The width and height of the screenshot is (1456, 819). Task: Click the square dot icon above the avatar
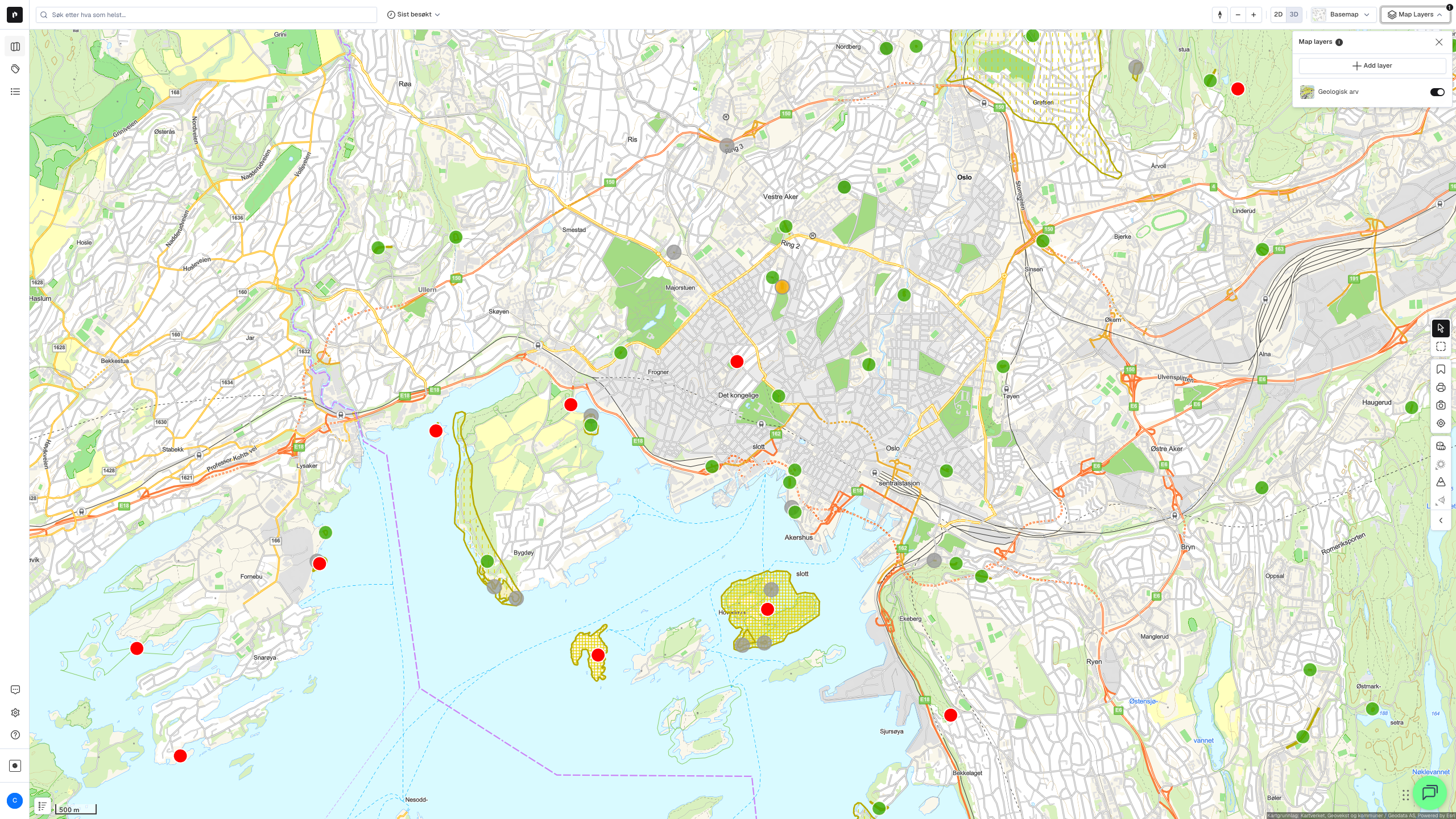15,766
